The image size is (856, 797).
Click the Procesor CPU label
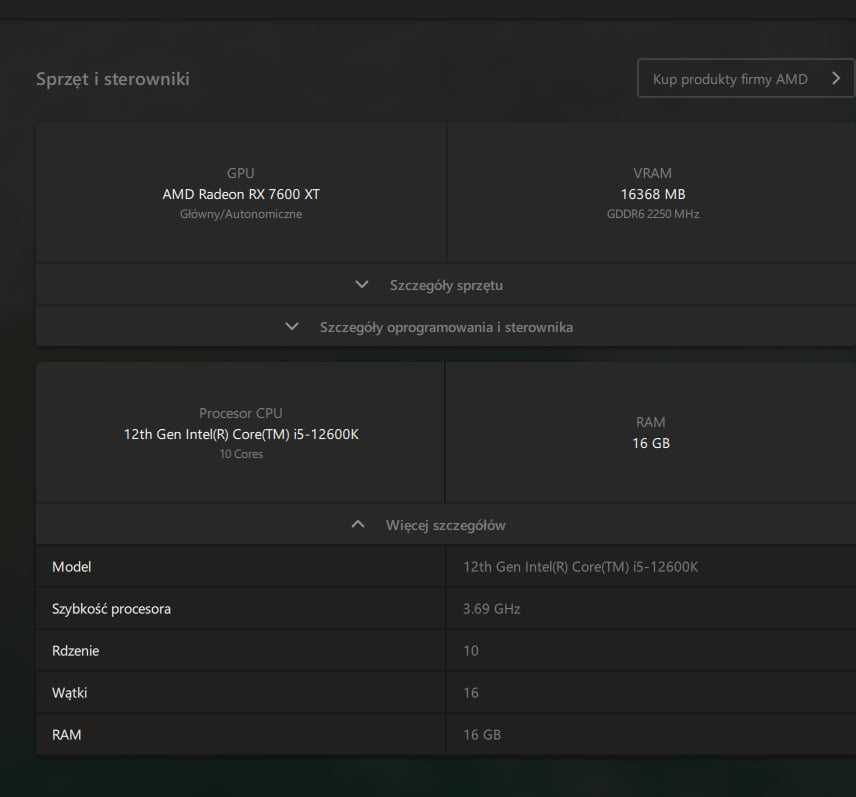[241, 413]
